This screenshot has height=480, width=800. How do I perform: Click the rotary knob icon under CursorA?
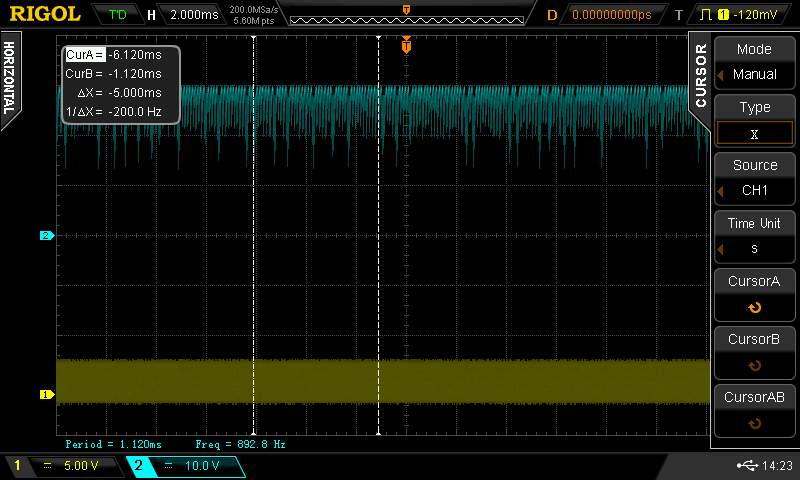coord(754,308)
